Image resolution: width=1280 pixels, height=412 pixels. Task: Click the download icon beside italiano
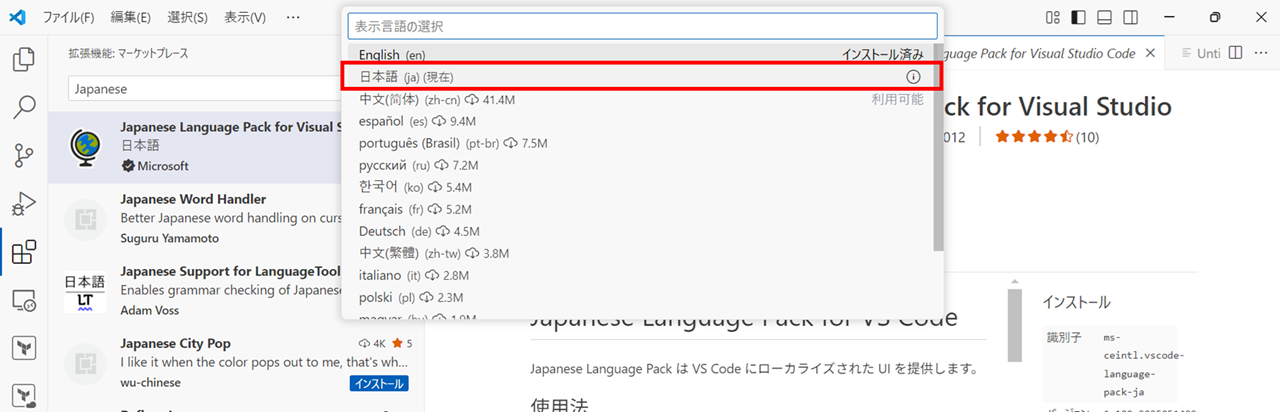click(432, 275)
